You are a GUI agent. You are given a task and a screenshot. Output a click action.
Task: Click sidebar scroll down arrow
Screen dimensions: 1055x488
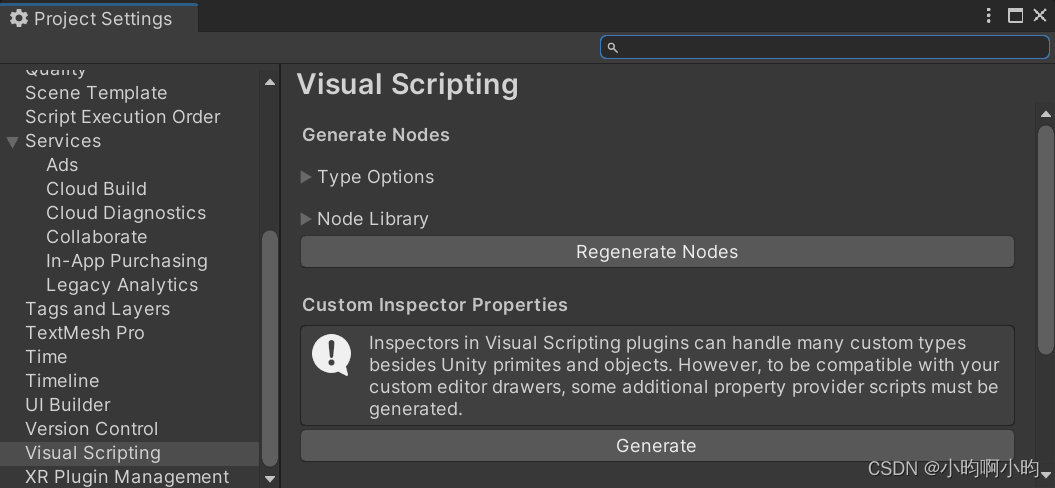pyautogui.click(x=270, y=479)
